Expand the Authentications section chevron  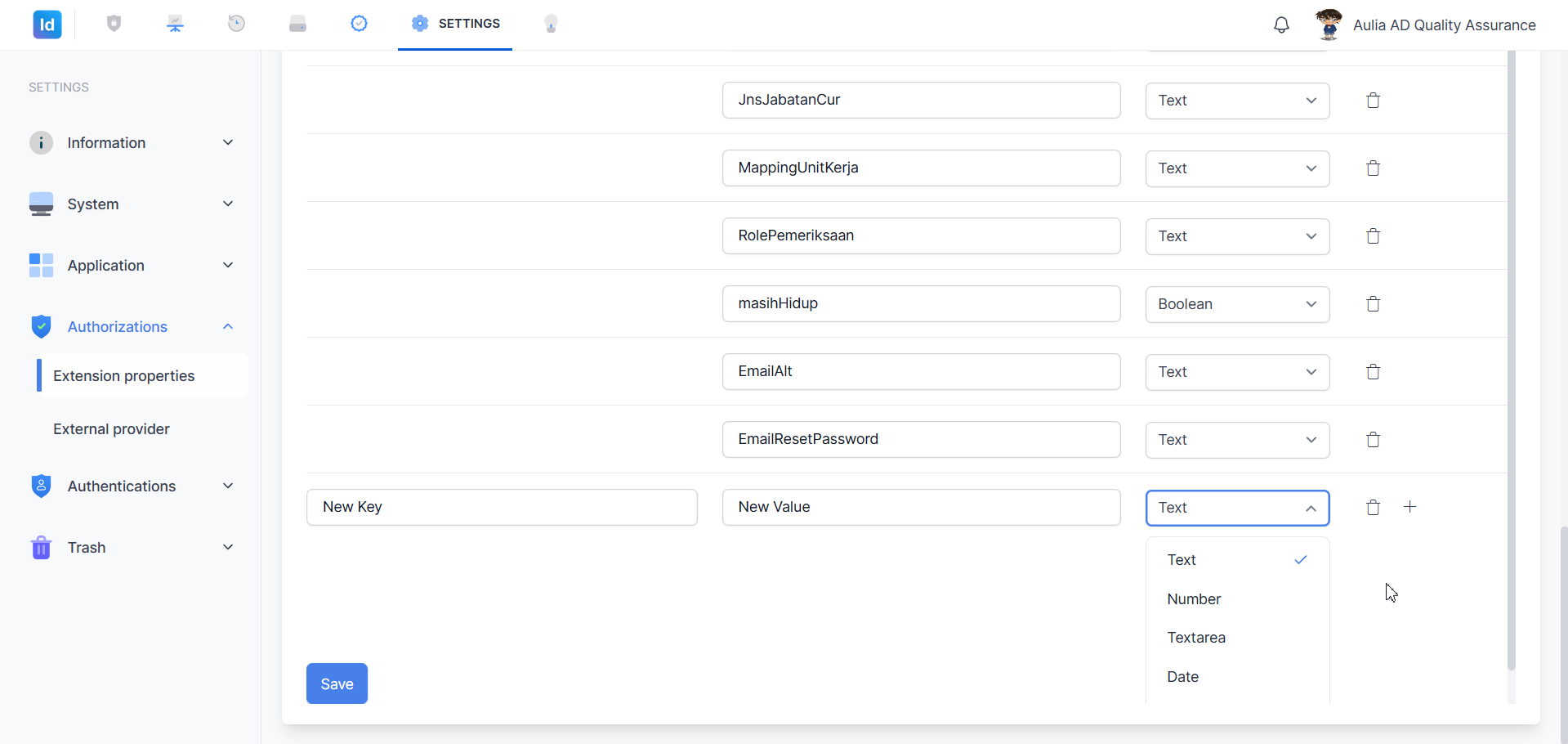(x=228, y=486)
